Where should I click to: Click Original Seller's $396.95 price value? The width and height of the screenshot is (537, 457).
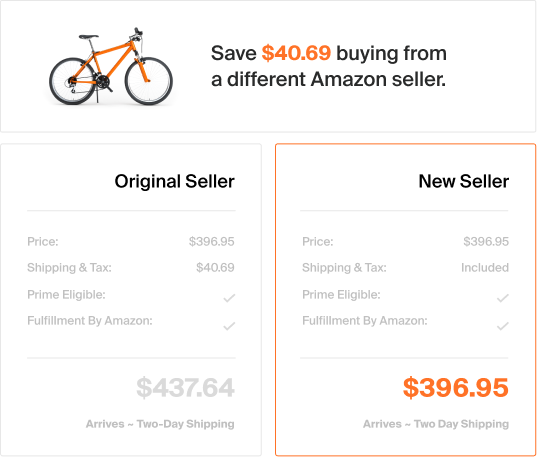(212, 242)
